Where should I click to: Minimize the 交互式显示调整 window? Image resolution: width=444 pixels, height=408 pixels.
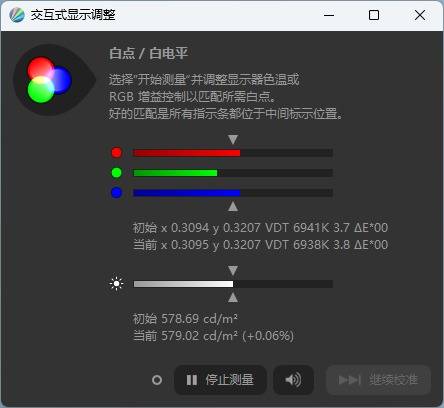(329, 15)
